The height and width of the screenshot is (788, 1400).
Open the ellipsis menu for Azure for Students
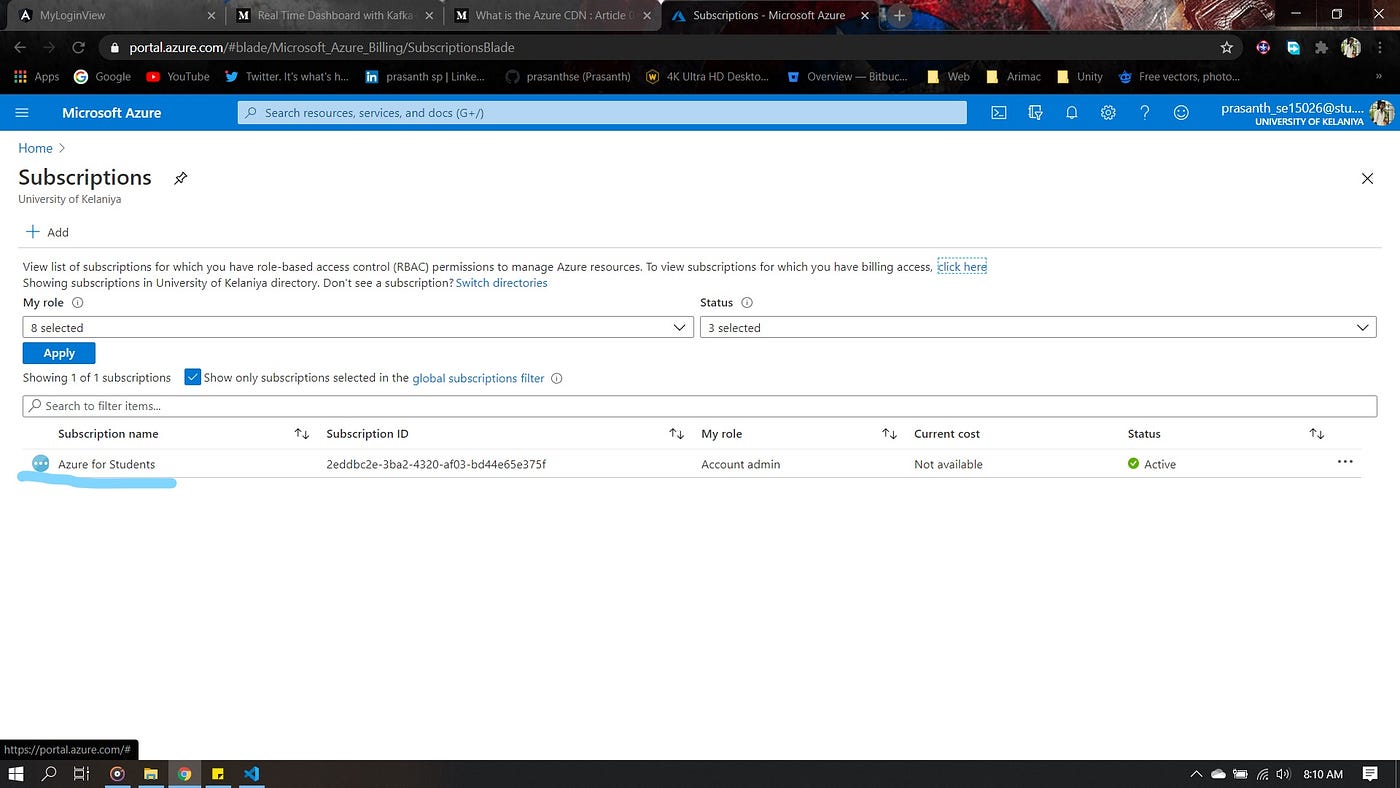click(x=1345, y=462)
